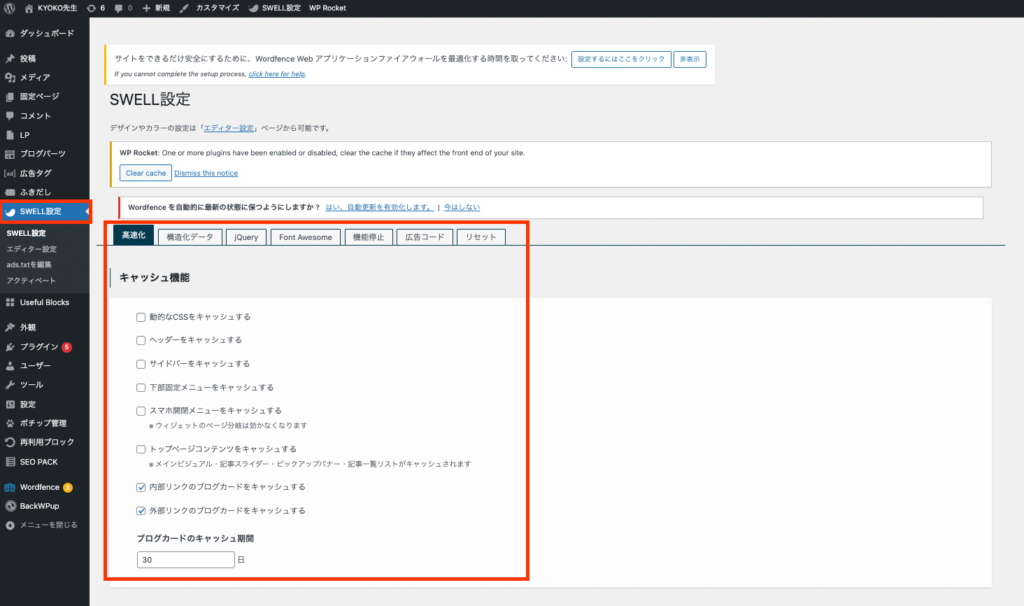This screenshot has height=606, width=1024.
Task: Open the SWELL設定 submenu item
Action: pos(26,233)
